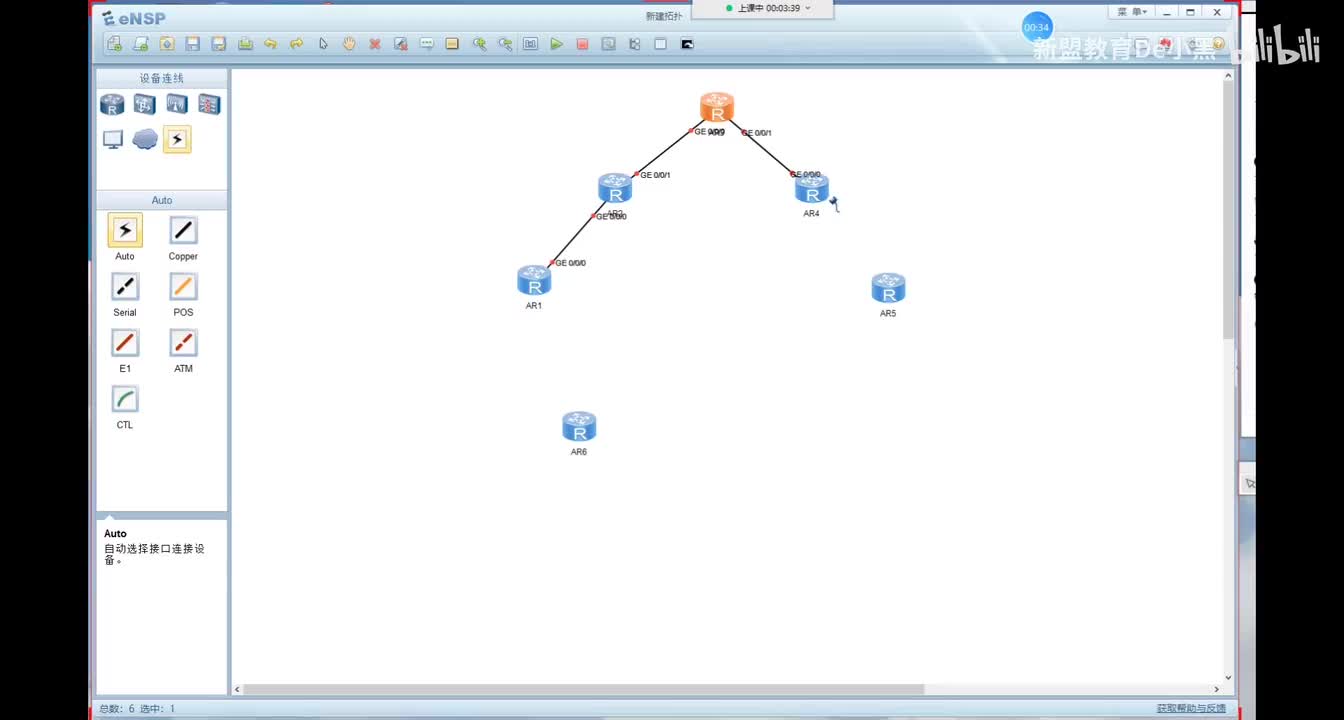Zoom in on the topology

479,44
